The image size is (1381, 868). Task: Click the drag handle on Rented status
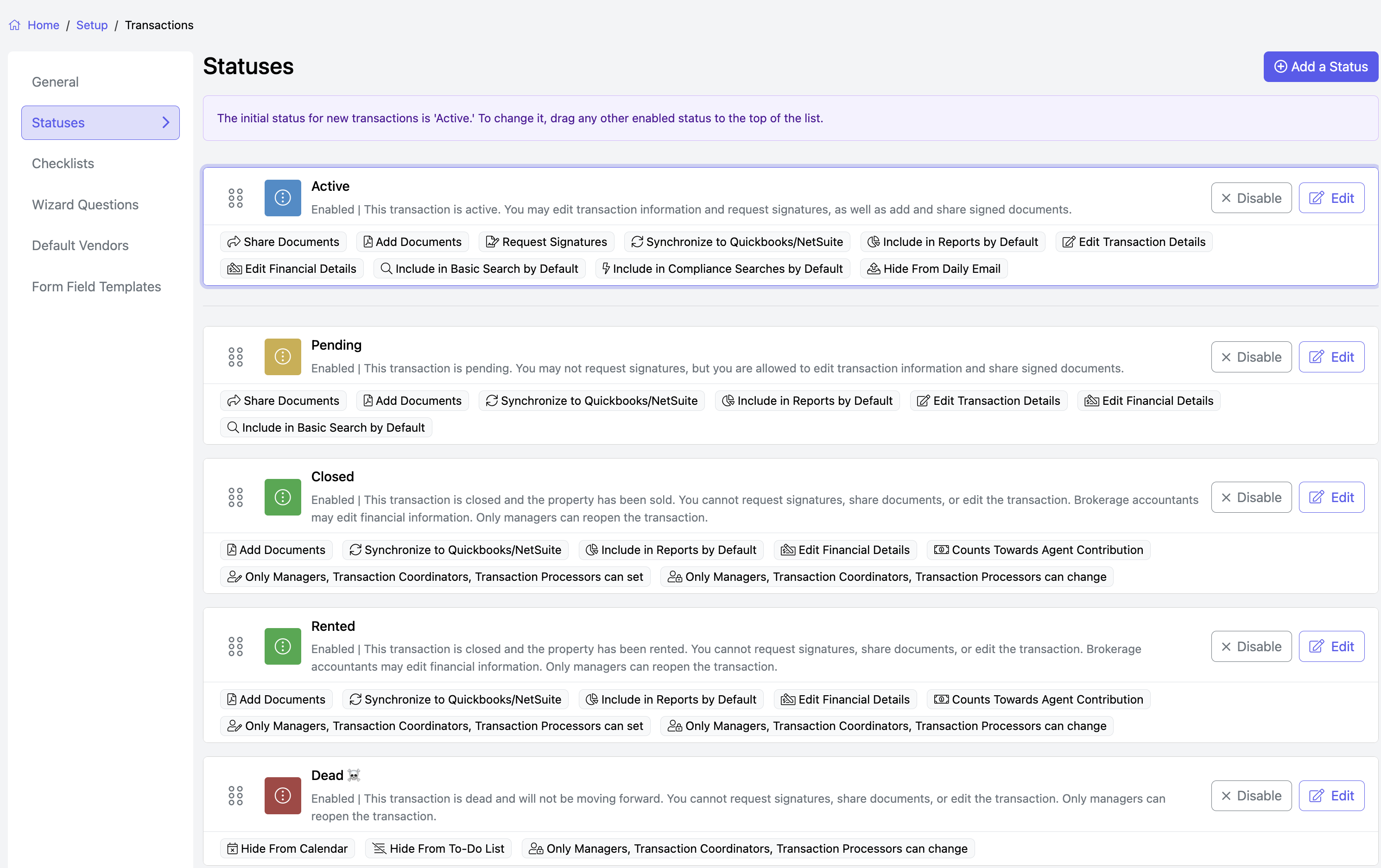click(x=235, y=646)
